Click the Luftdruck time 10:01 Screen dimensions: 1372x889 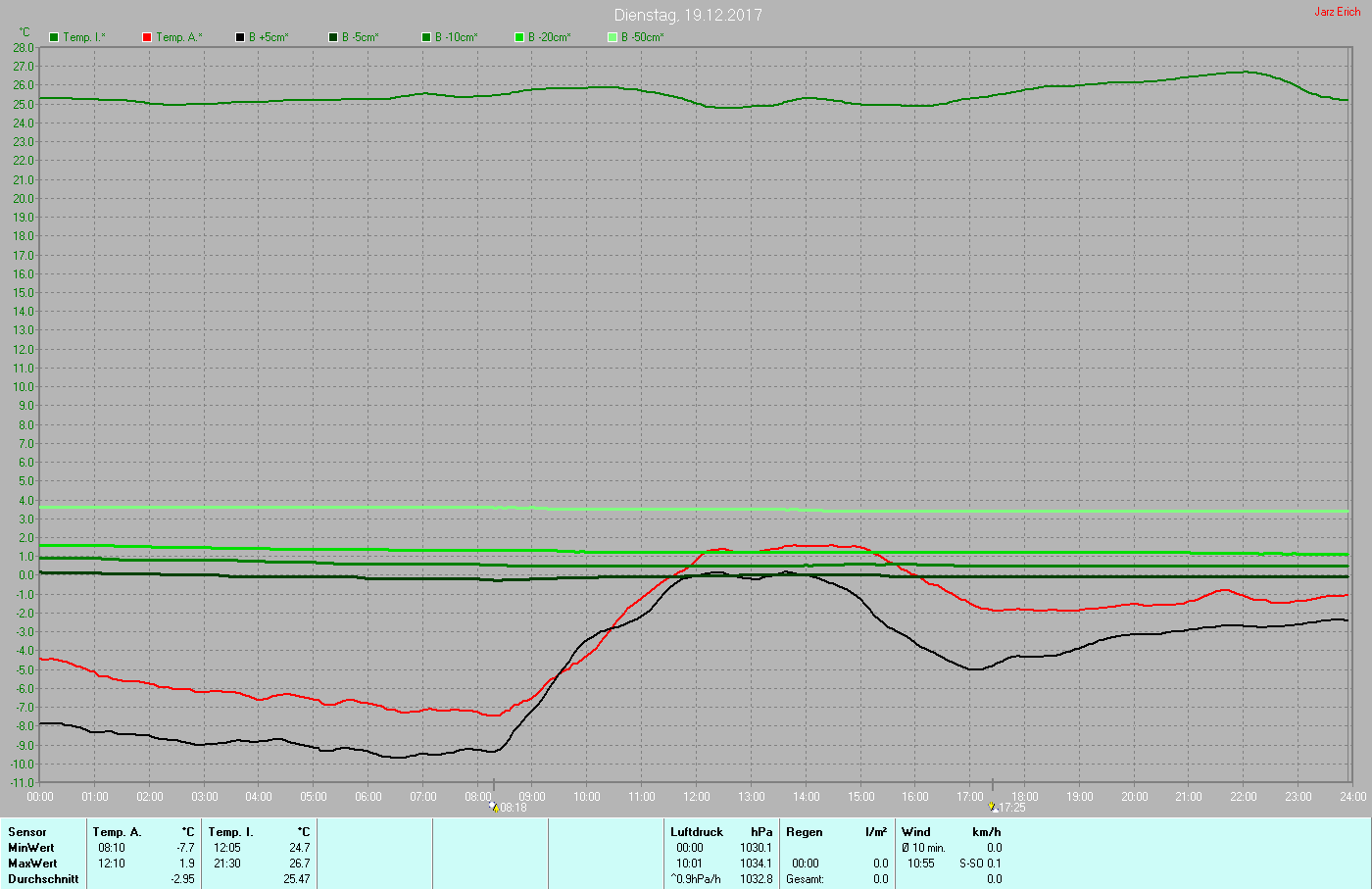[690, 864]
